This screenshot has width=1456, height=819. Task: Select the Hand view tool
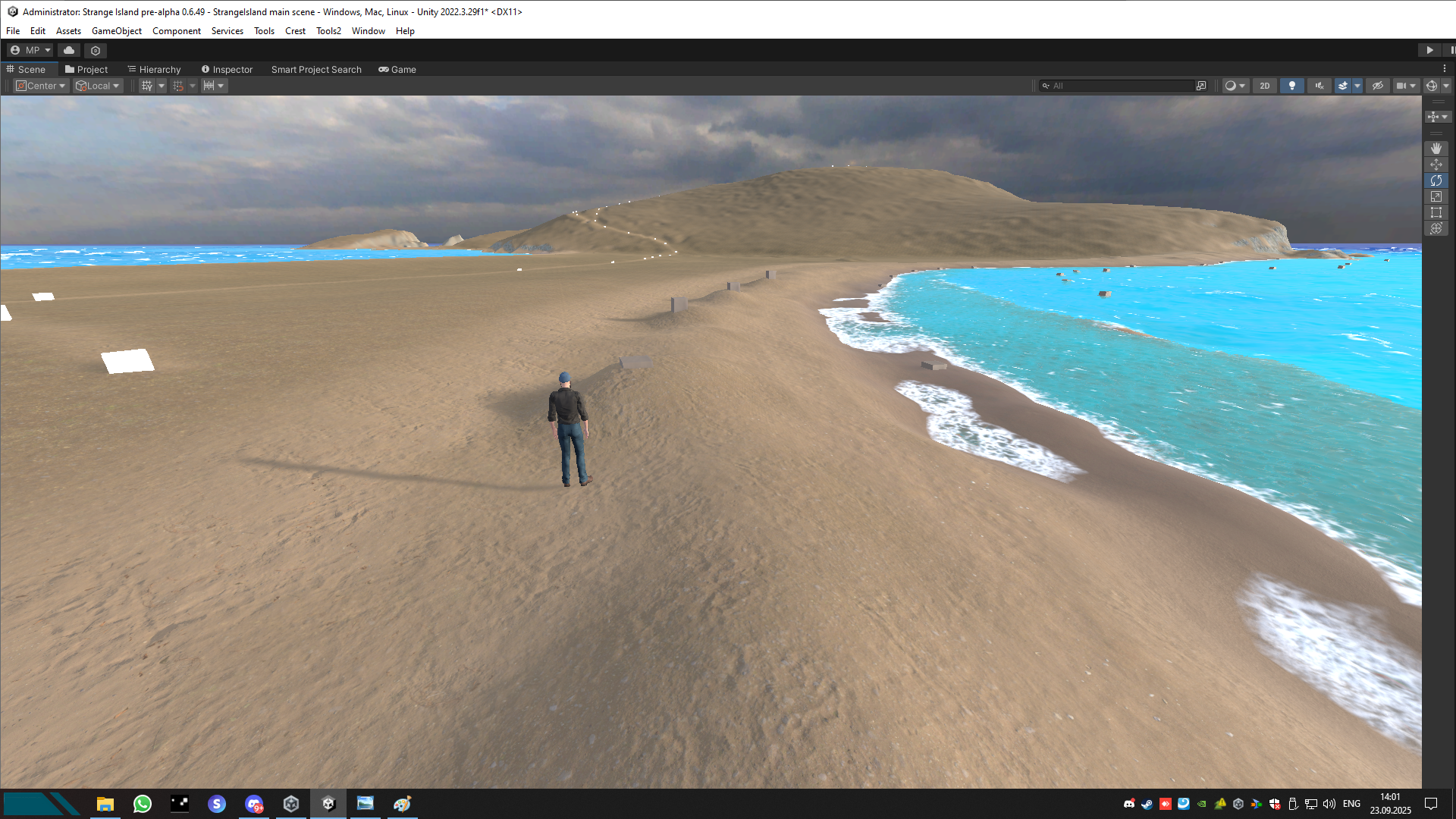(1436, 149)
